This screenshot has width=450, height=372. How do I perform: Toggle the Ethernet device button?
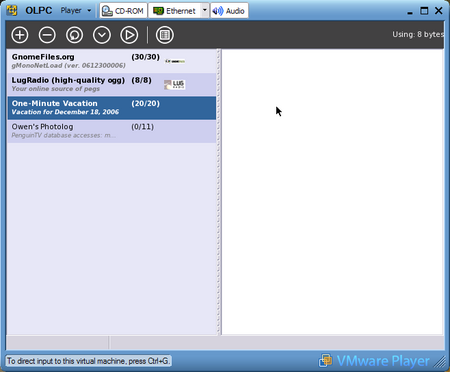[175, 11]
